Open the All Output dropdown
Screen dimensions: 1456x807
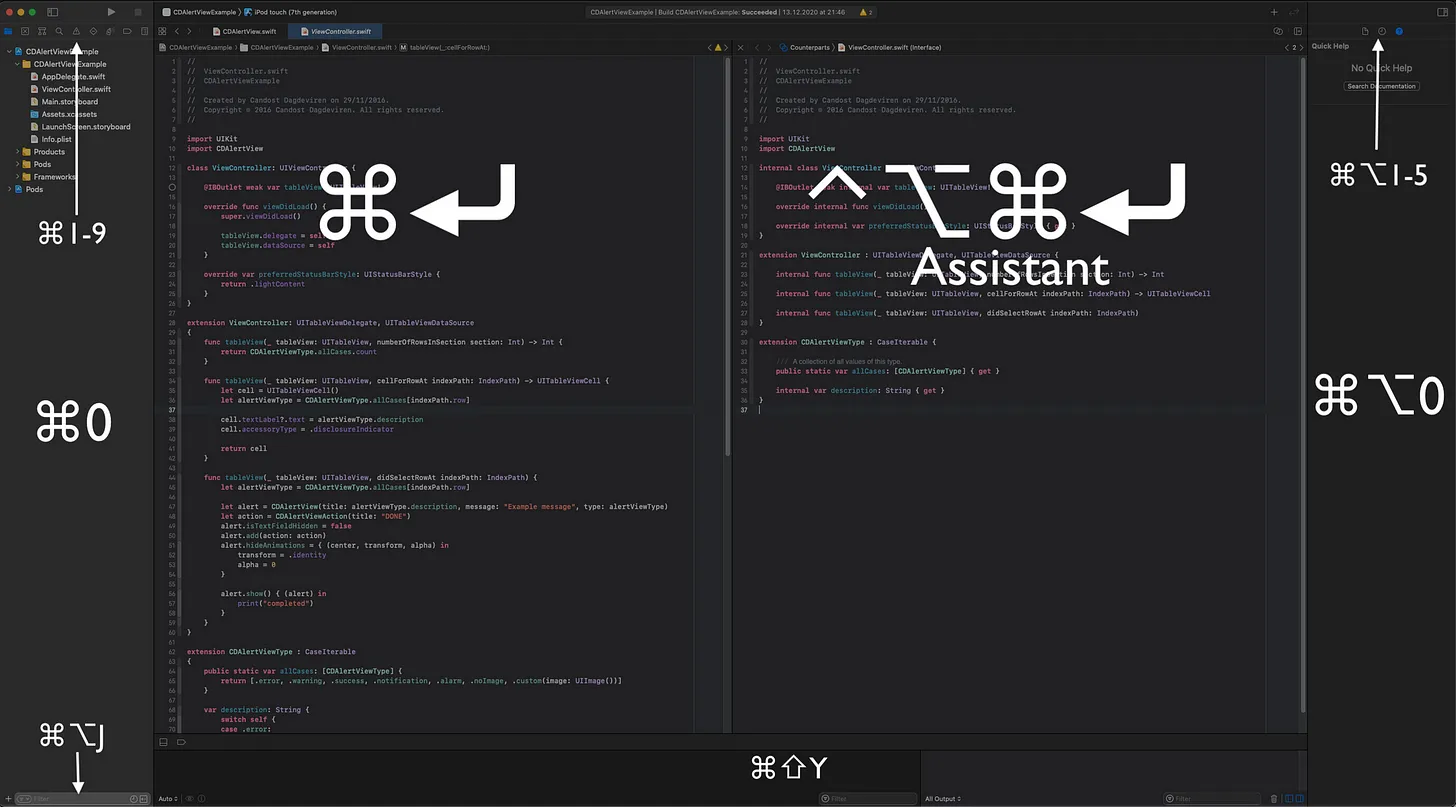click(x=942, y=799)
